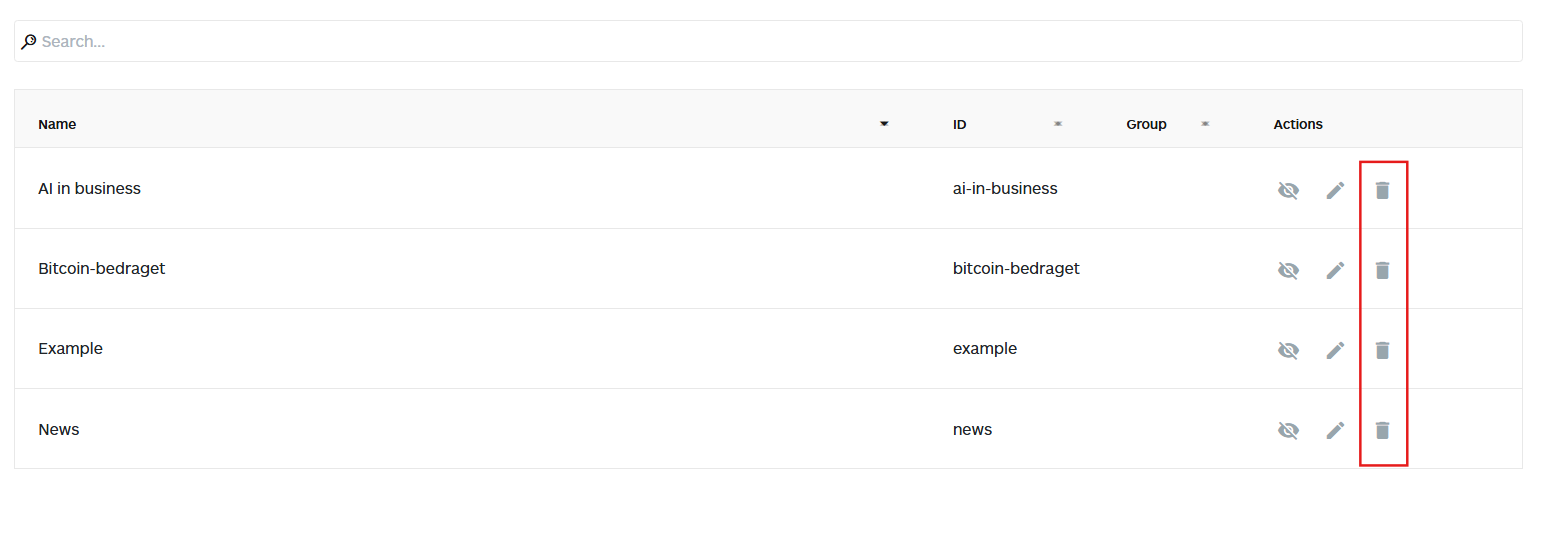Select the Bitcoin-bedraget name cell
Screen dimensions: 1547x558
(101, 268)
